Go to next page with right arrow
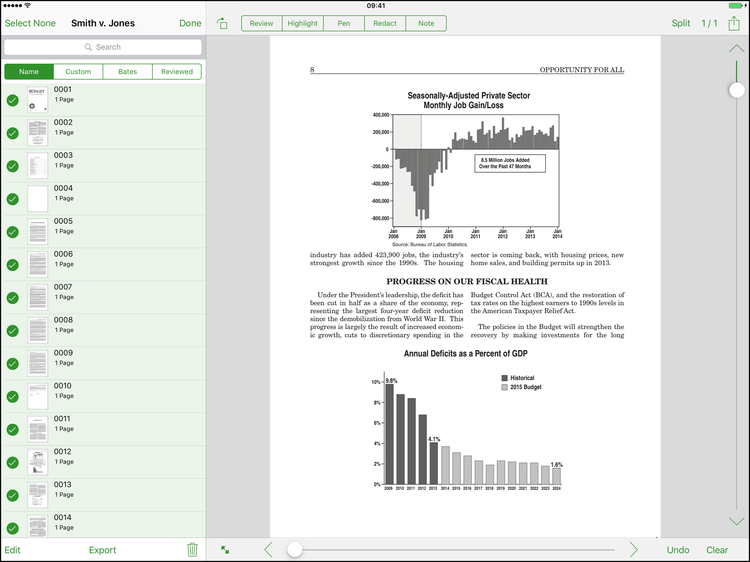 [x=634, y=549]
